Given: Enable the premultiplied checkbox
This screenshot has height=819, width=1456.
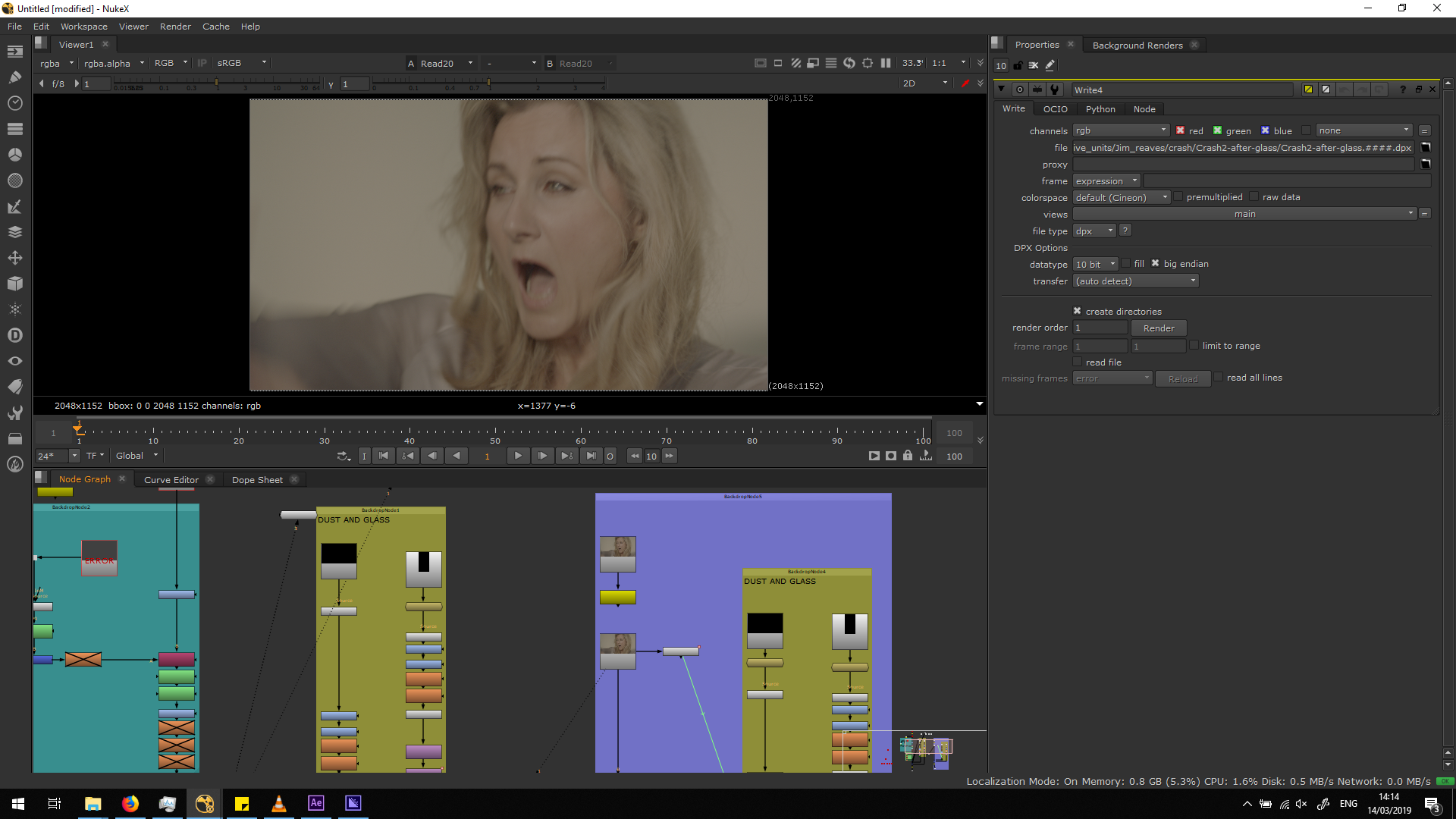Looking at the screenshot, I should (x=1178, y=197).
